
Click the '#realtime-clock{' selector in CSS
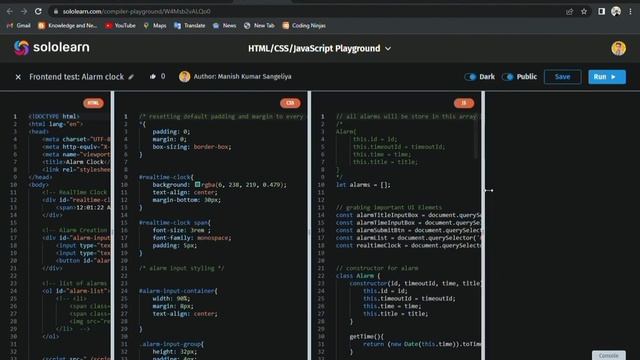coord(166,177)
